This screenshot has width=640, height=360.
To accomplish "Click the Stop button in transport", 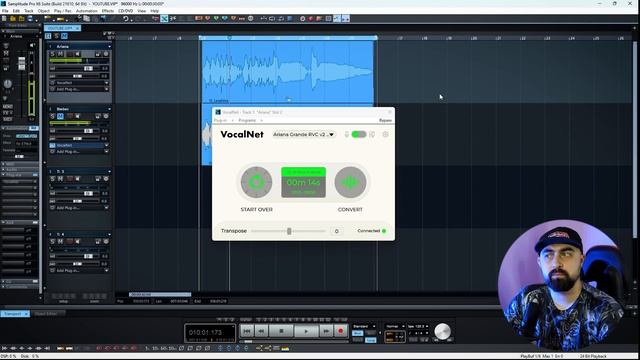I will (281, 331).
